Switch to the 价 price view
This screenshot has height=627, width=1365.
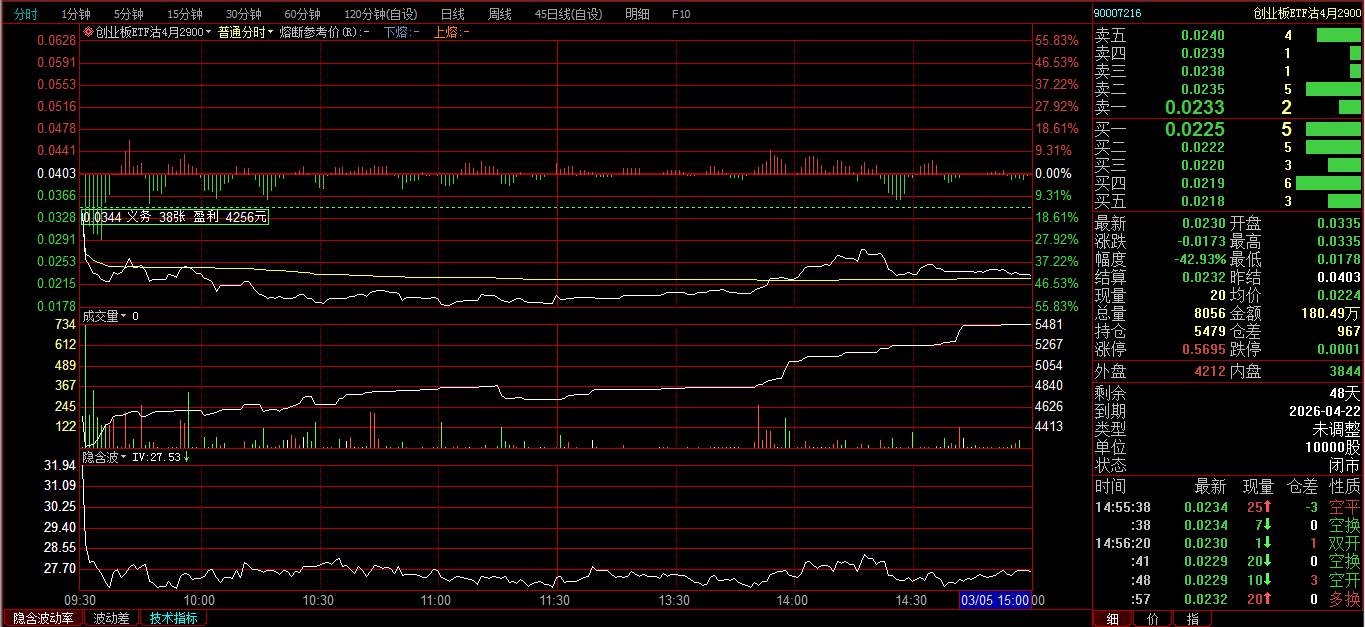tap(1152, 619)
